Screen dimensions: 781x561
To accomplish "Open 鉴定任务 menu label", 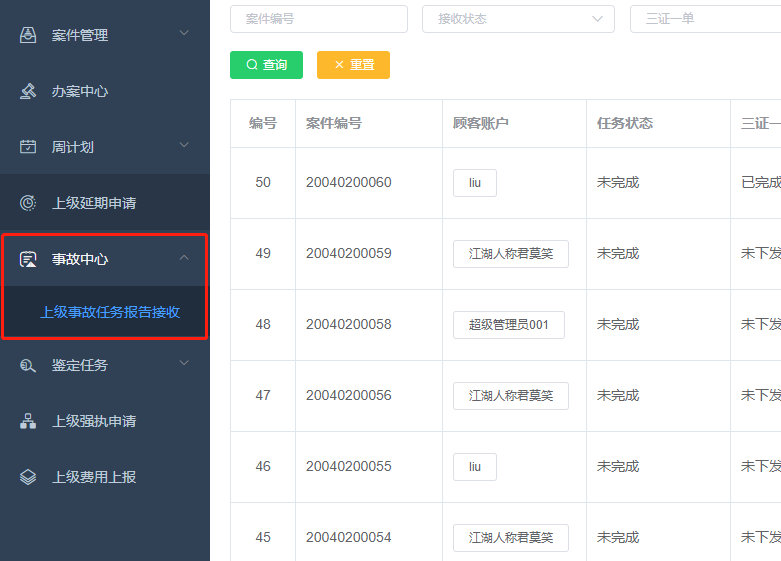I will coord(80,365).
